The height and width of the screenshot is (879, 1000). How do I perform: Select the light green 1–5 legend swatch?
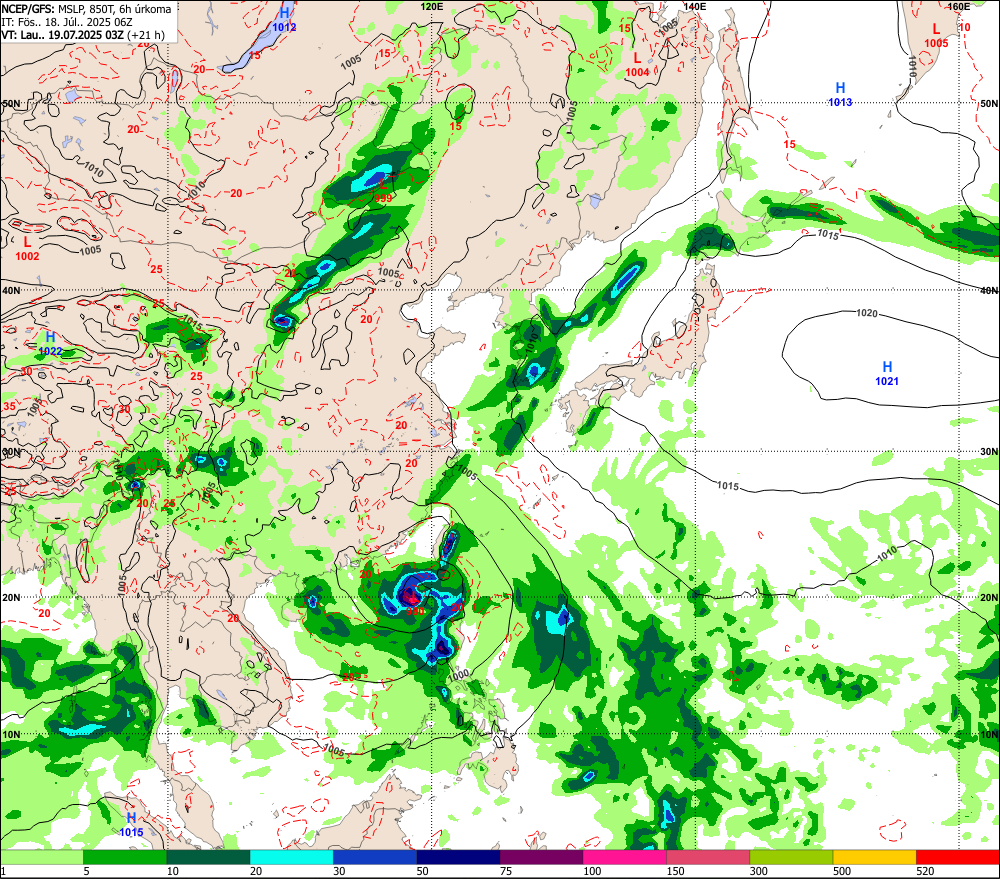42,857
